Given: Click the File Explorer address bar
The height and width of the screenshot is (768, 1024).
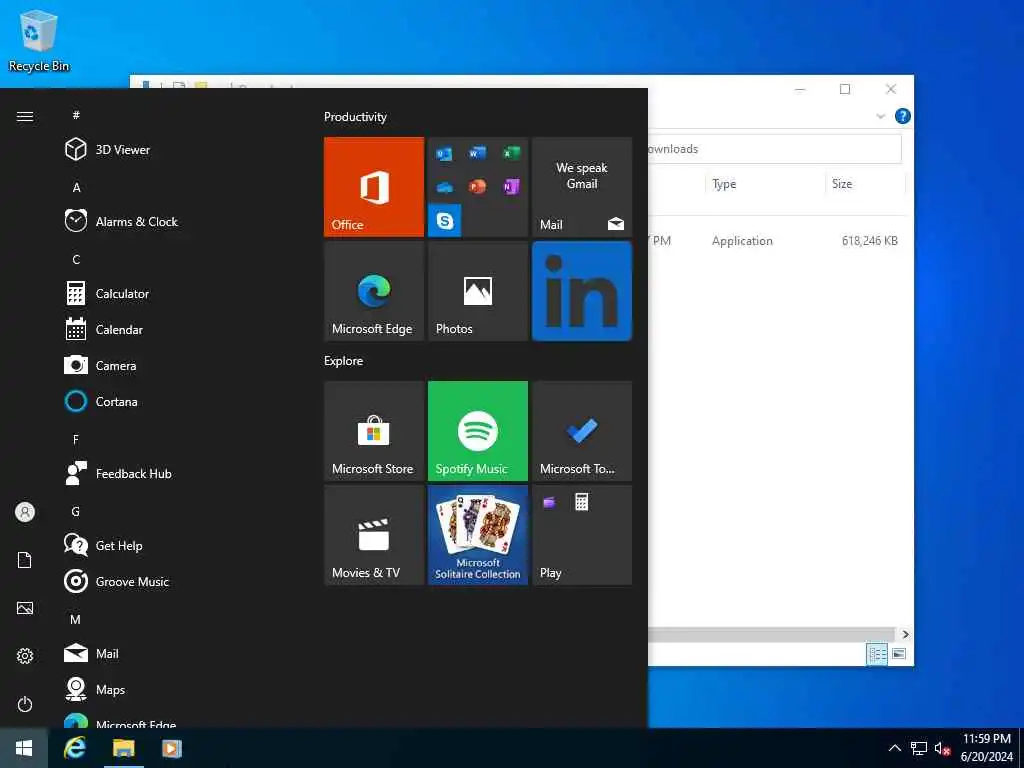Looking at the screenshot, I should pos(775,149).
